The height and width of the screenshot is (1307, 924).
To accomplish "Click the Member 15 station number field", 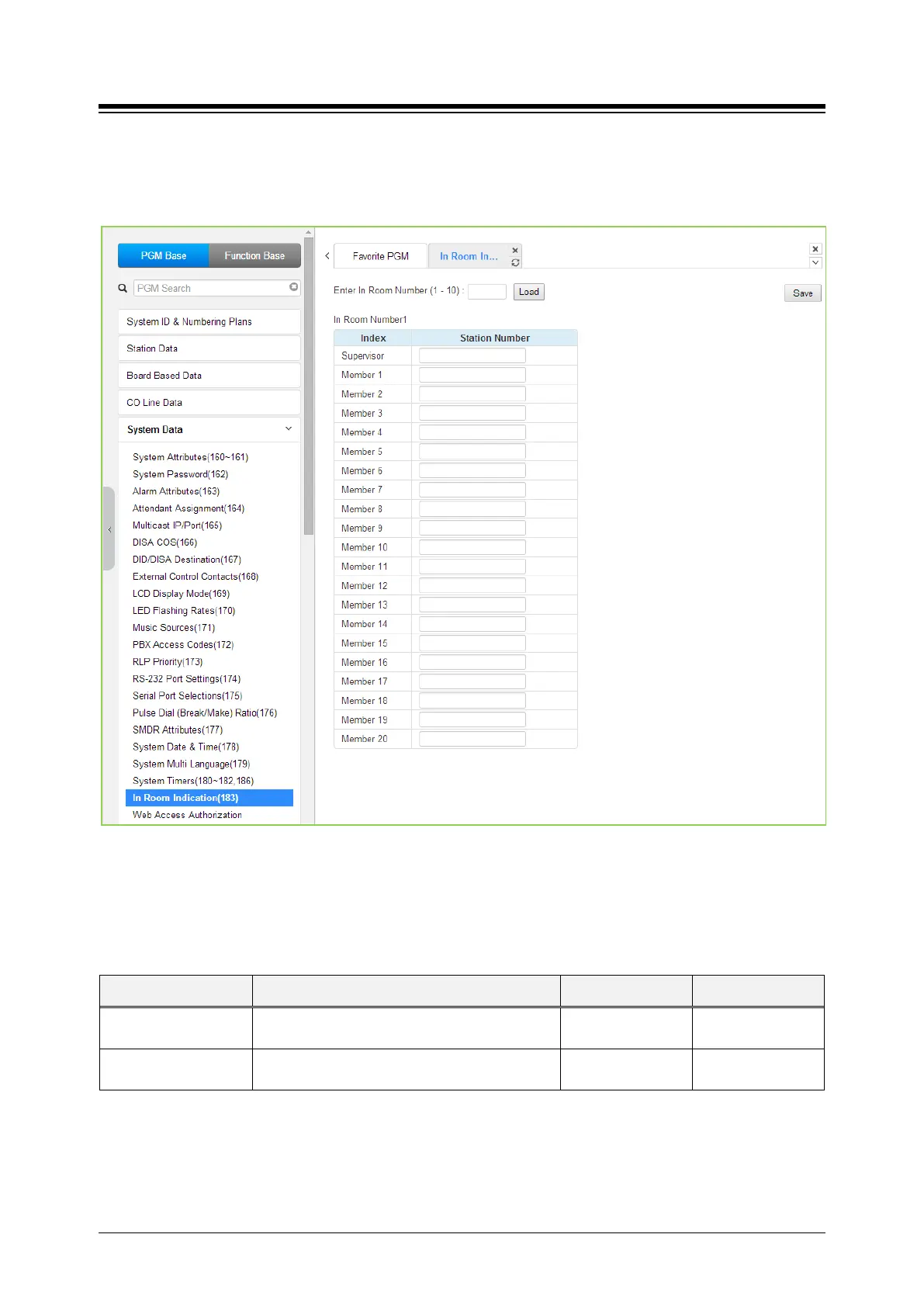I will (x=472, y=643).
